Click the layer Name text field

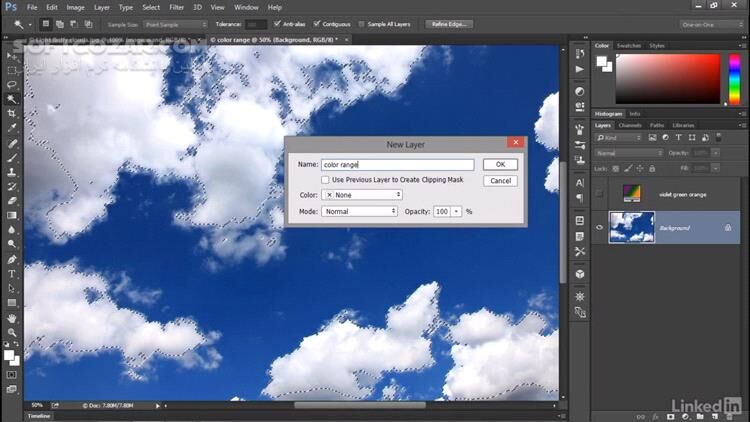[x=398, y=164]
